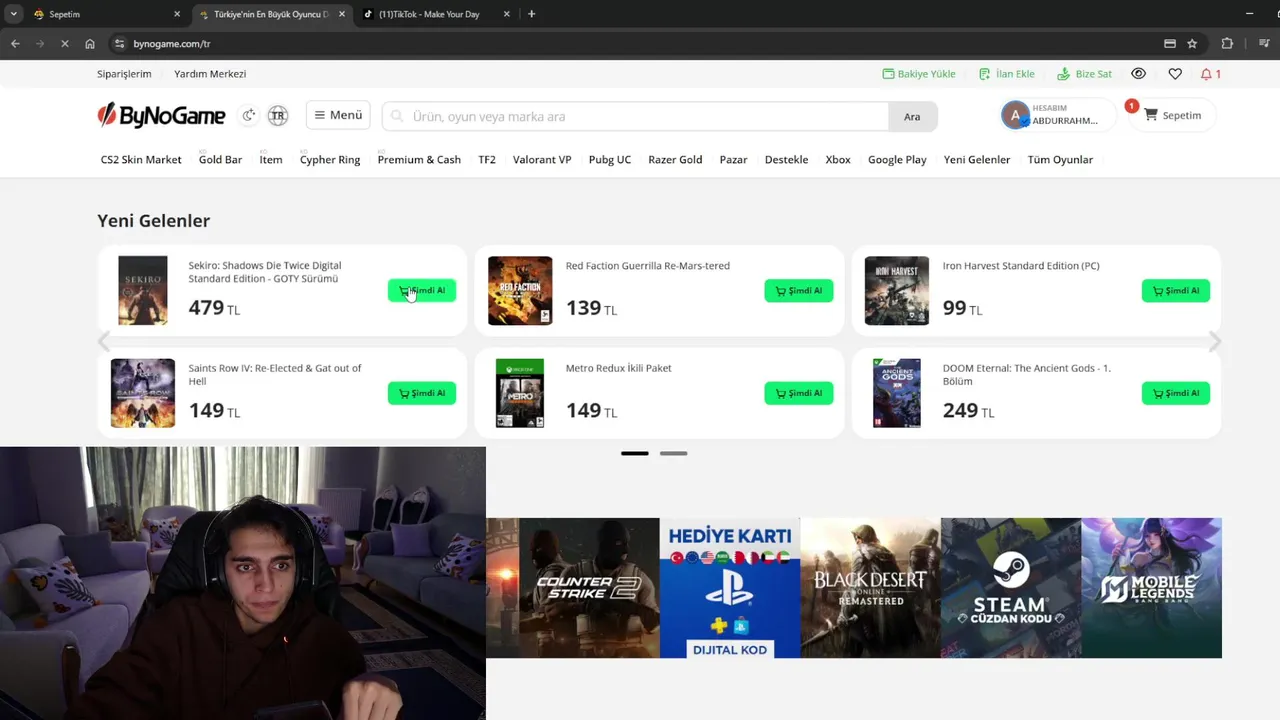Image resolution: width=1280 pixels, height=720 pixels.
Task: Click the eye icon in top bar
Action: (x=1138, y=74)
